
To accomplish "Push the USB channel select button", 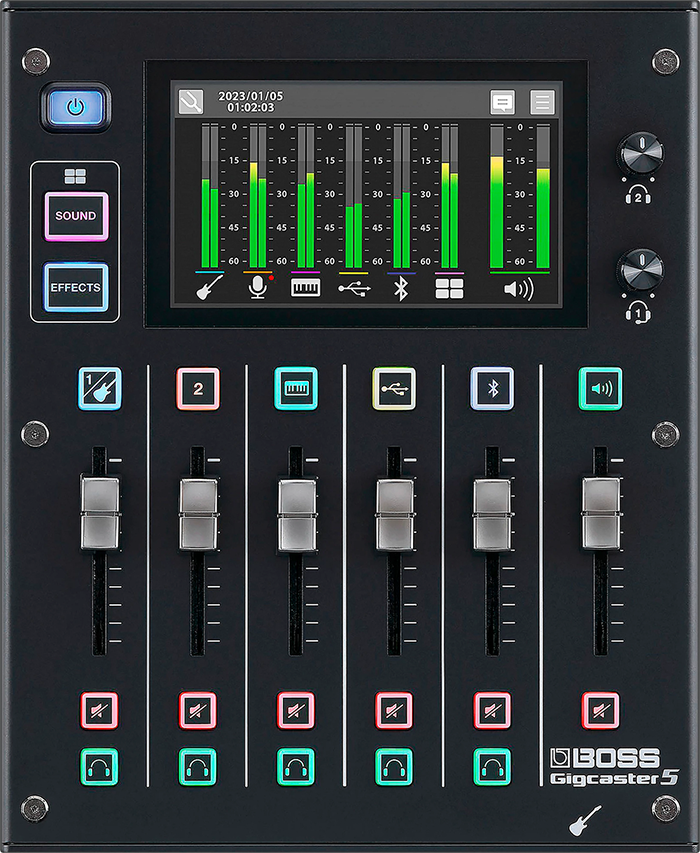I will (394, 388).
